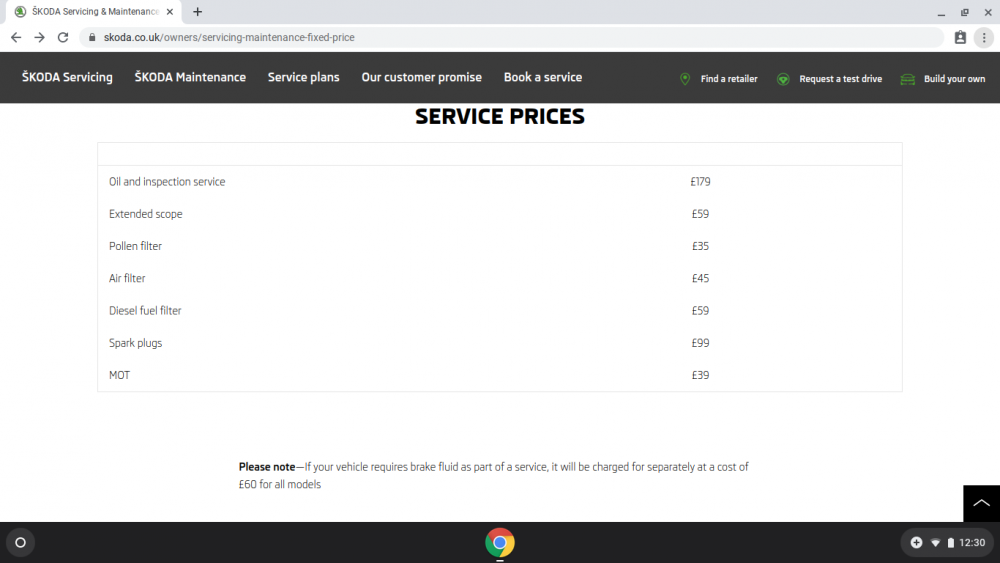Restore the browser window size
This screenshot has height=563, width=1000.
965,12
